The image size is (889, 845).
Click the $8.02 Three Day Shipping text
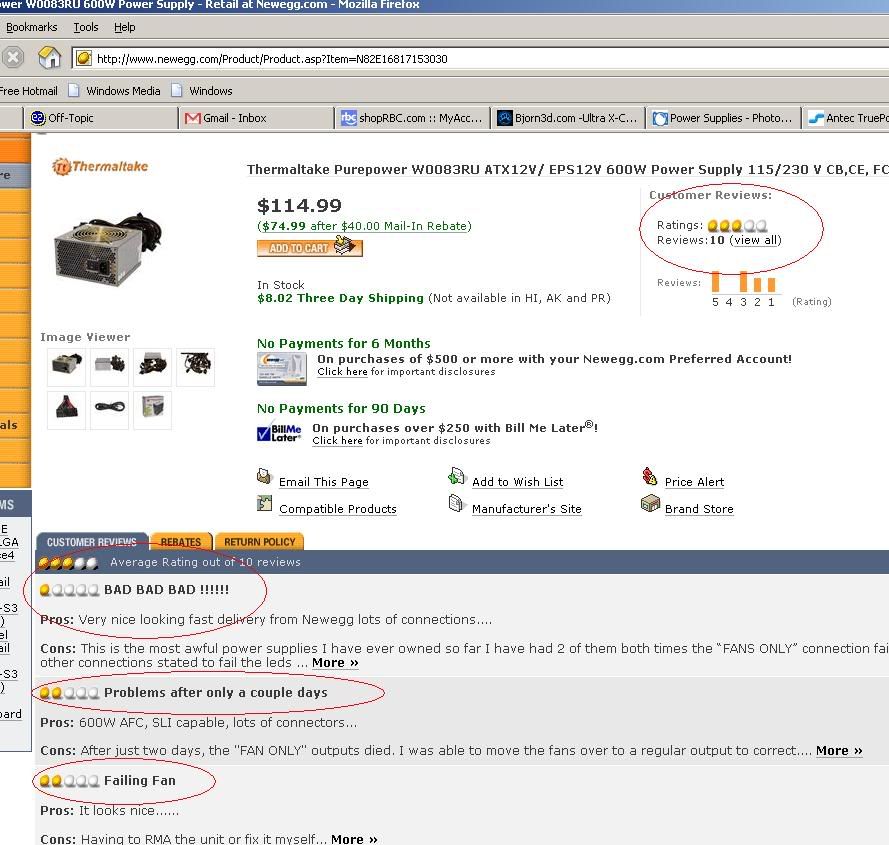[340, 298]
